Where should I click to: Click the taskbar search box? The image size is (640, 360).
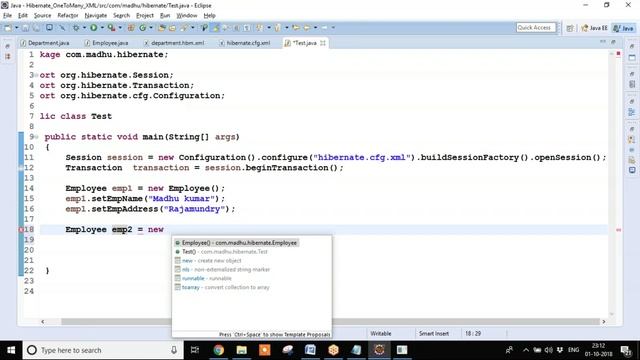[102, 350]
